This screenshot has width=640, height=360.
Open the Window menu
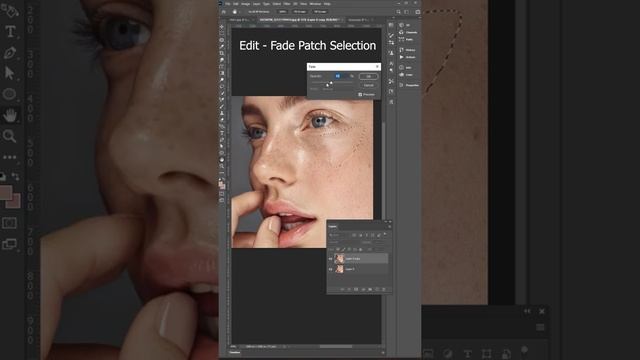click(x=315, y=4)
